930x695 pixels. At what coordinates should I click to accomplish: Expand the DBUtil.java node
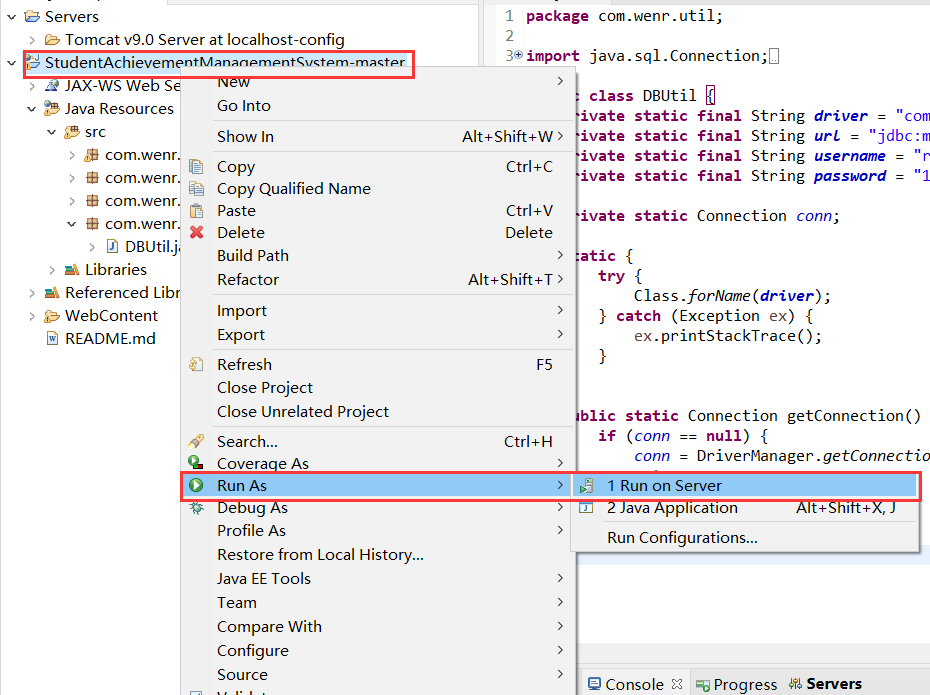point(92,246)
